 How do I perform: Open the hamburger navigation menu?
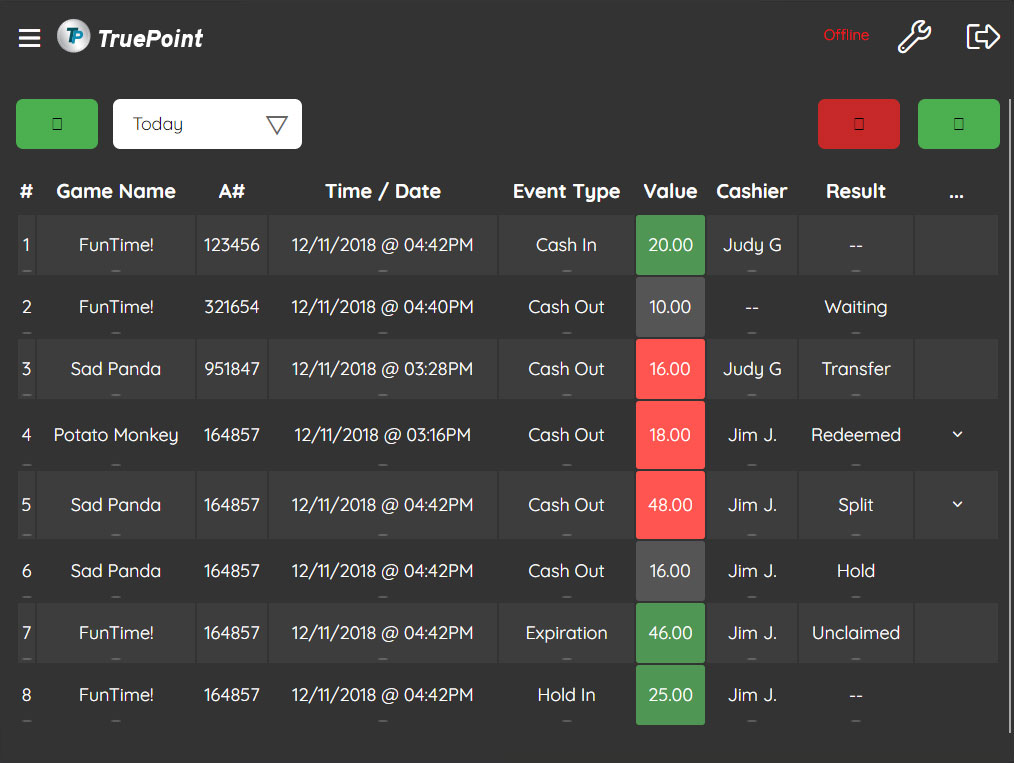[30, 38]
